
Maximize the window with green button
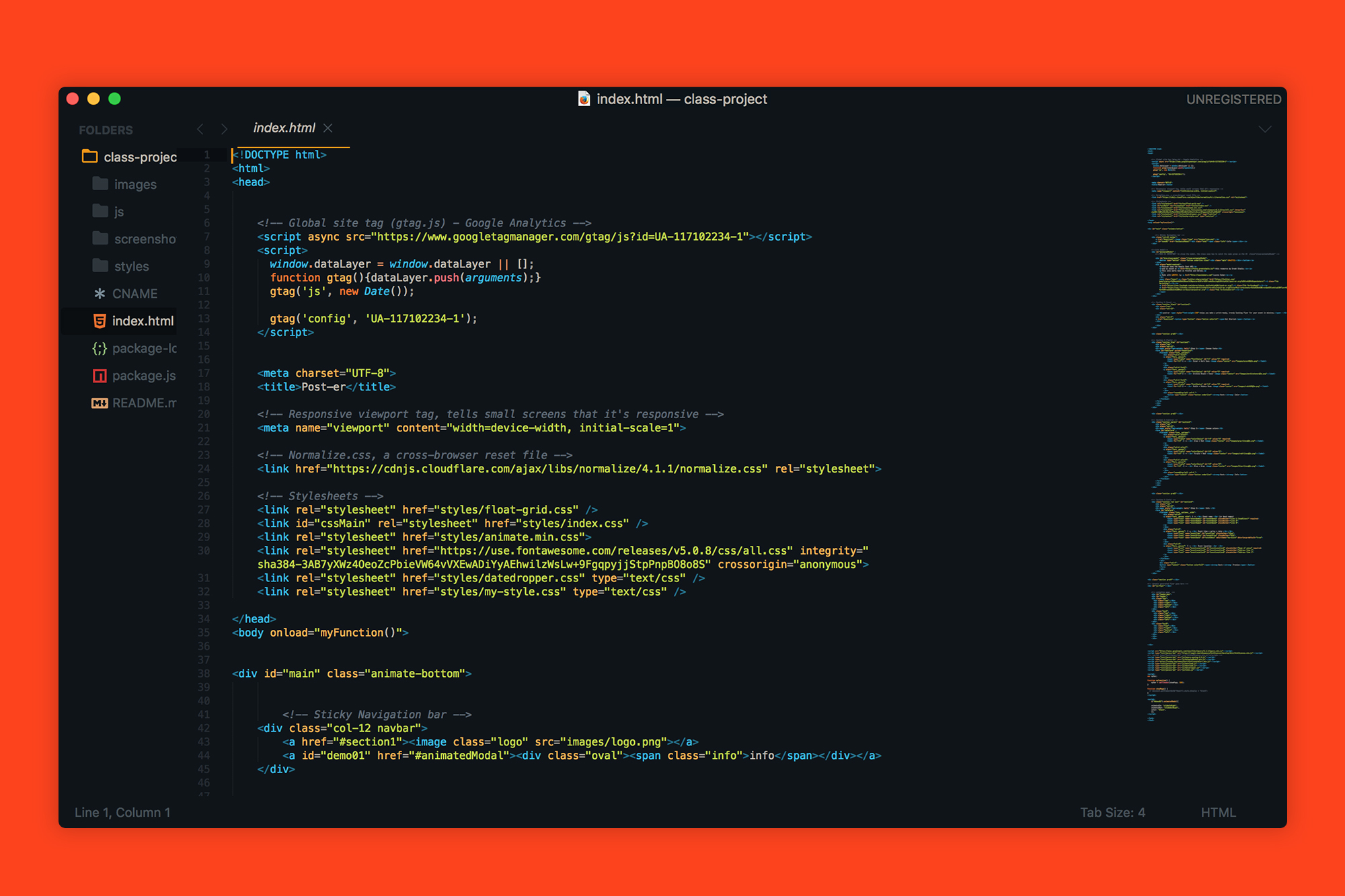(114, 99)
